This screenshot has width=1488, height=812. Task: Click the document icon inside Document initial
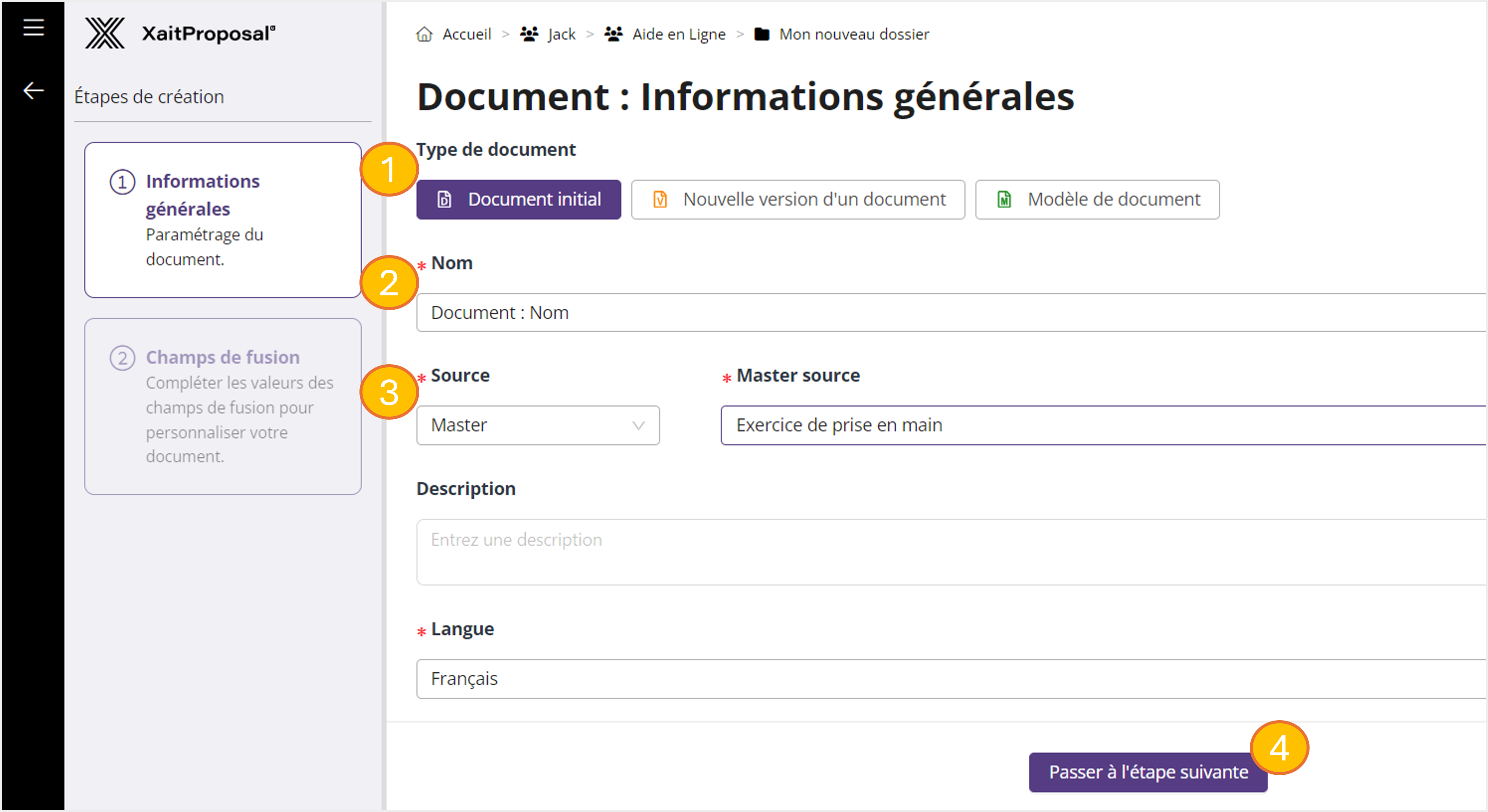[x=443, y=199]
